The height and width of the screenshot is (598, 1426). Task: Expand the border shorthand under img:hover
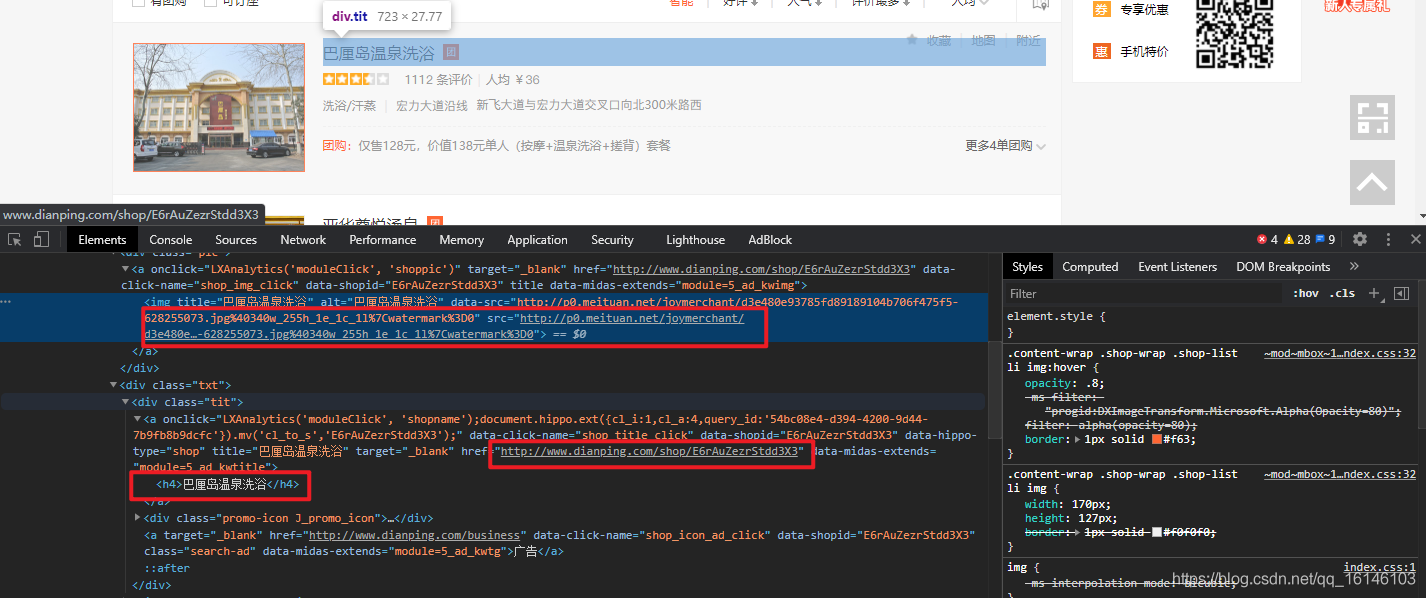click(1077, 439)
